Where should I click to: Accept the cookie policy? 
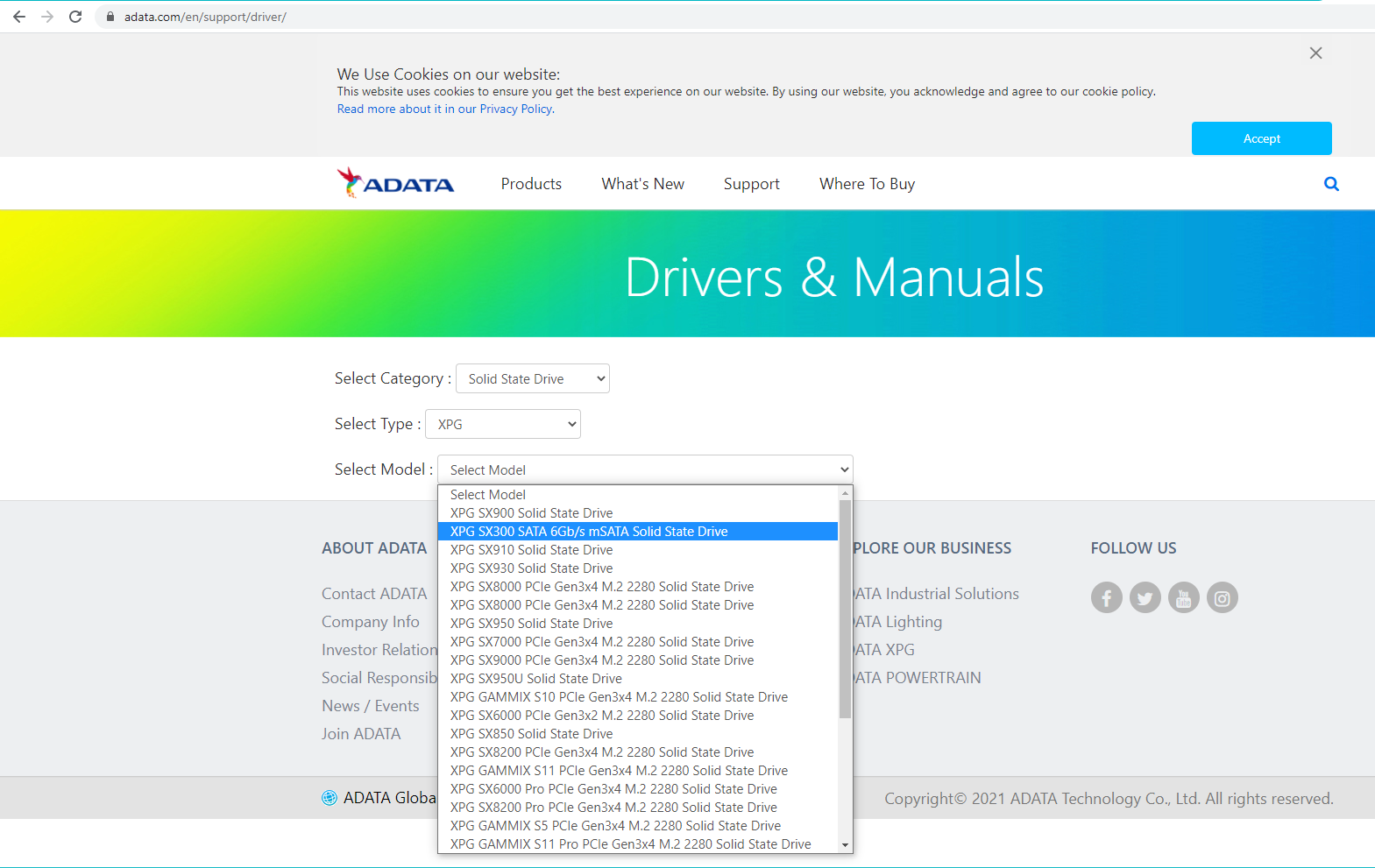(x=1261, y=138)
